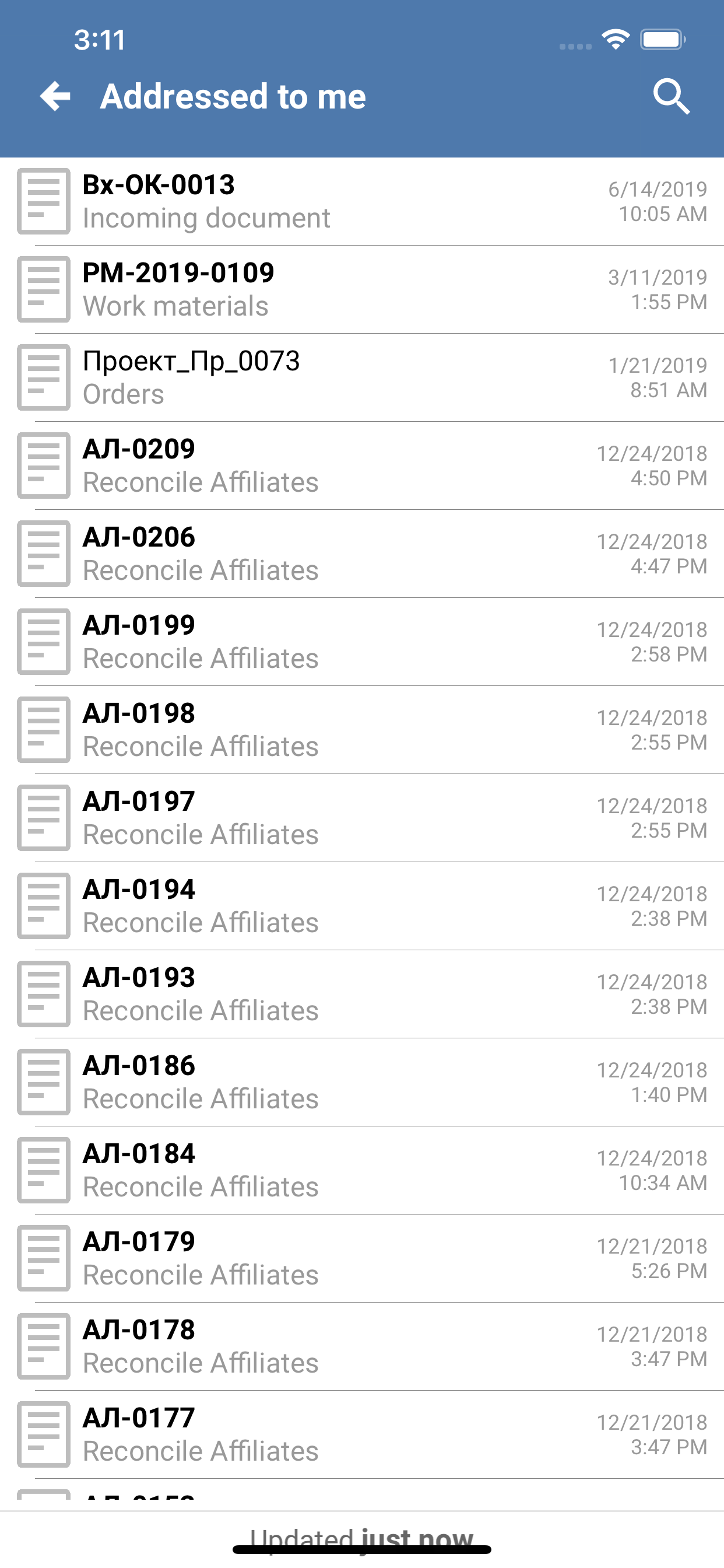Open АЛ-0194 dated 12/24/2018 2:38 PM
724x1568 pixels.
tap(362, 906)
